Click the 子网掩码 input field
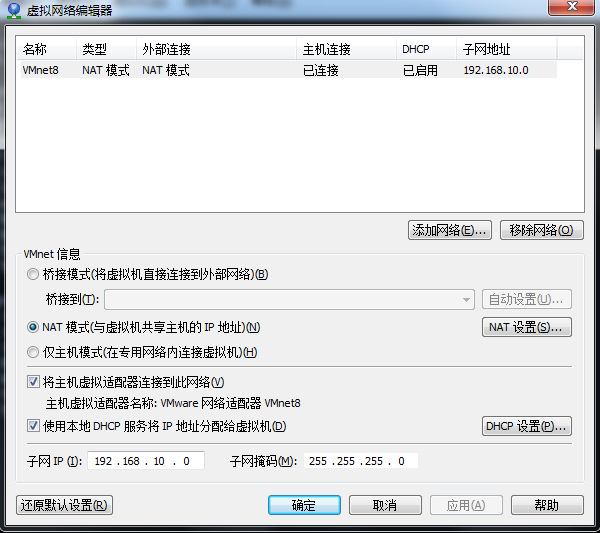The height and width of the screenshot is (533, 600). tap(360, 461)
